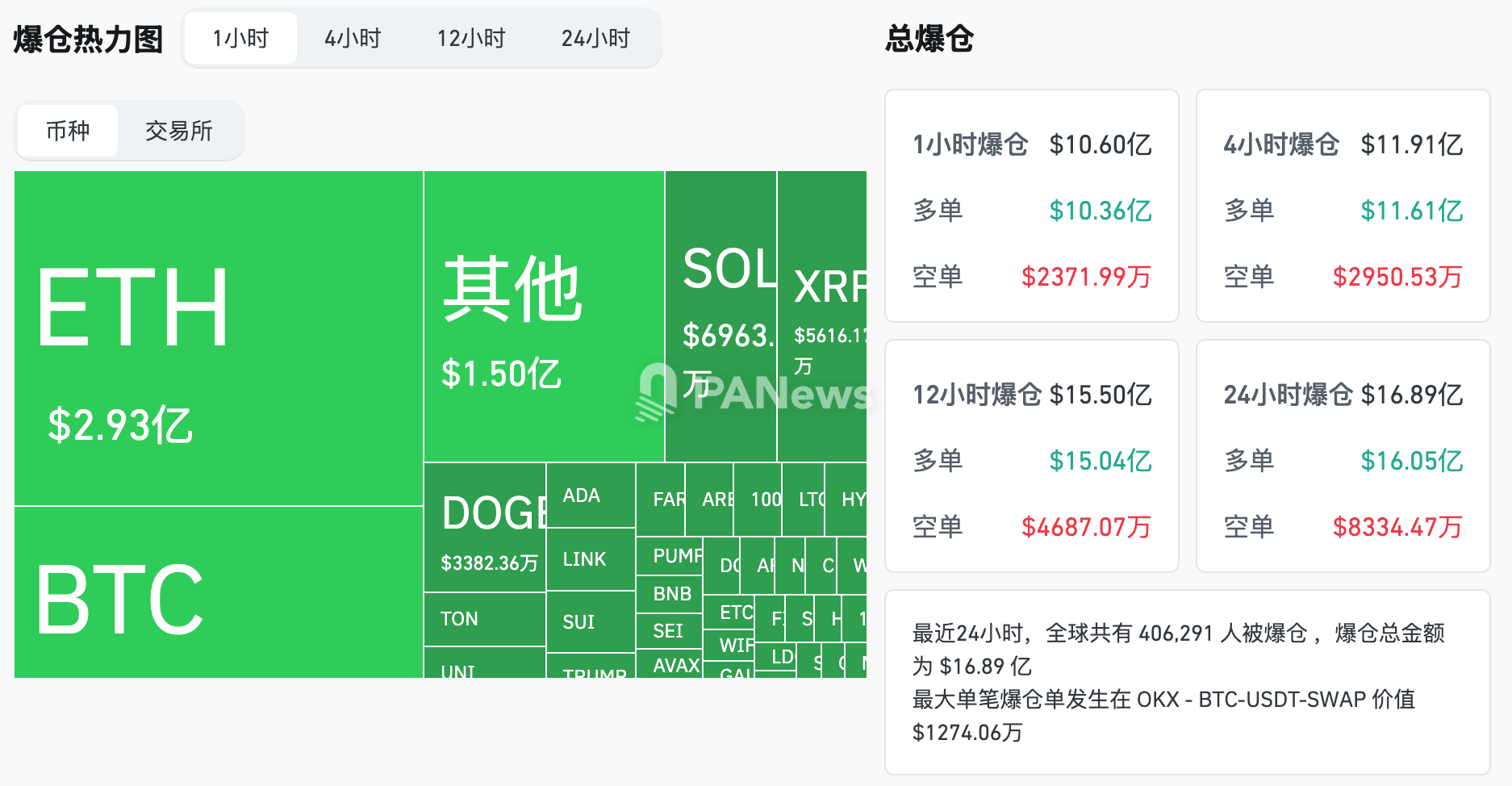This screenshot has height=786, width=1512.
Task: Select the SOL heatmap tile
Action: point(720,316)
